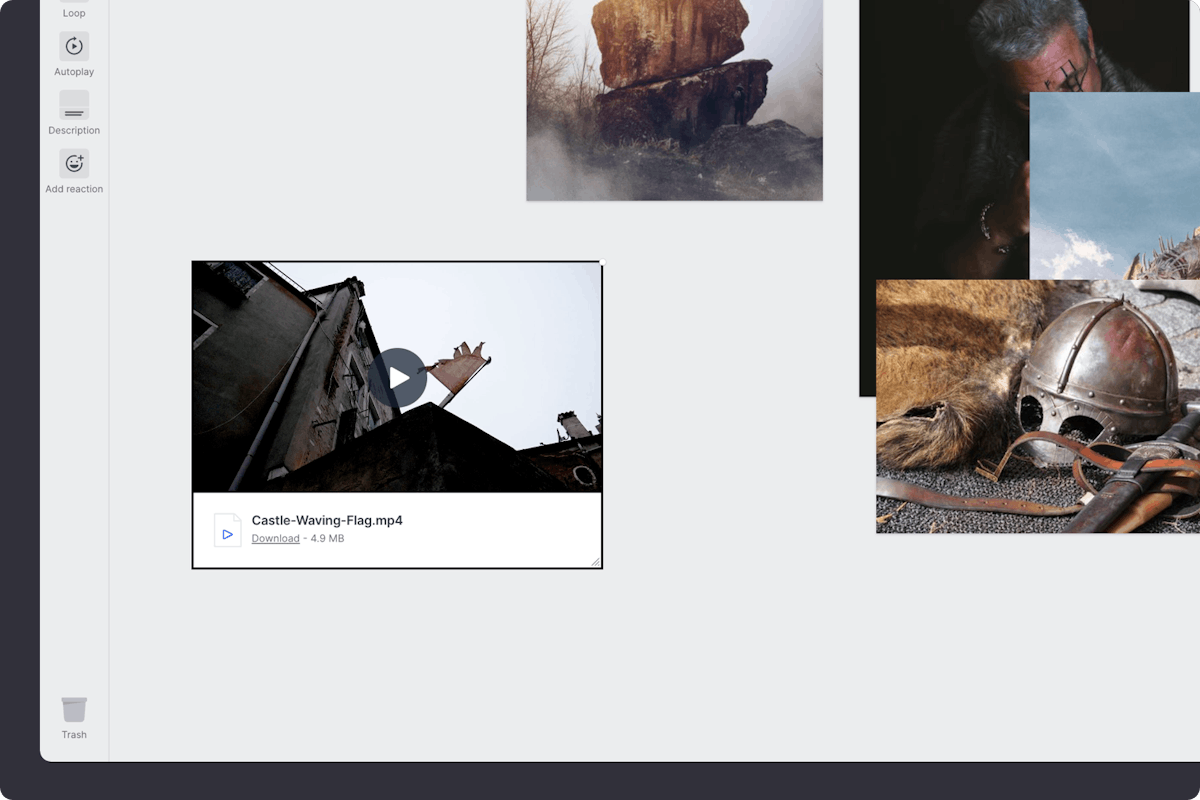
Task: Play the Castle-Waving-Flag video
Action: pos(399,377)
